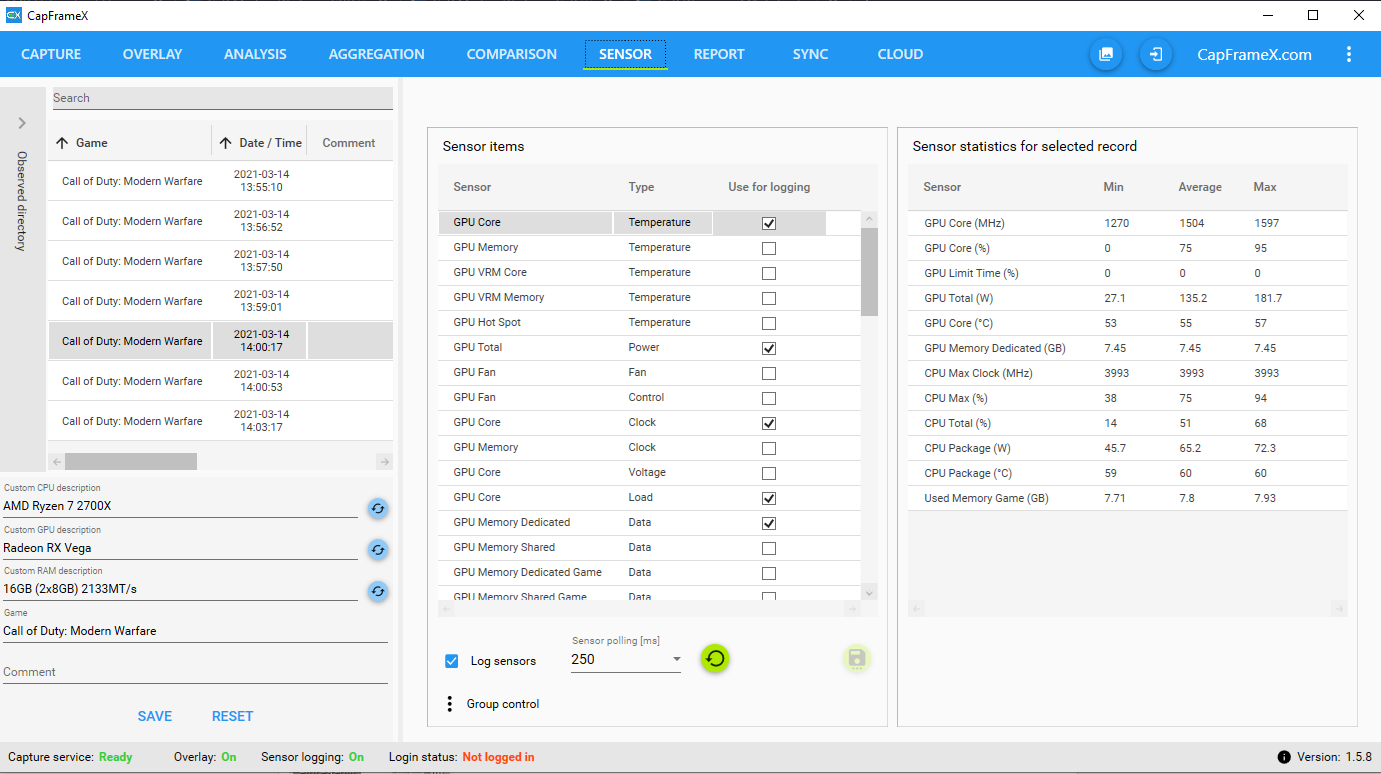Image resolution: width=1381 pixels, height=774 pixels.
Task: Uncheck GPU Core Load logging
Action: 769,498
